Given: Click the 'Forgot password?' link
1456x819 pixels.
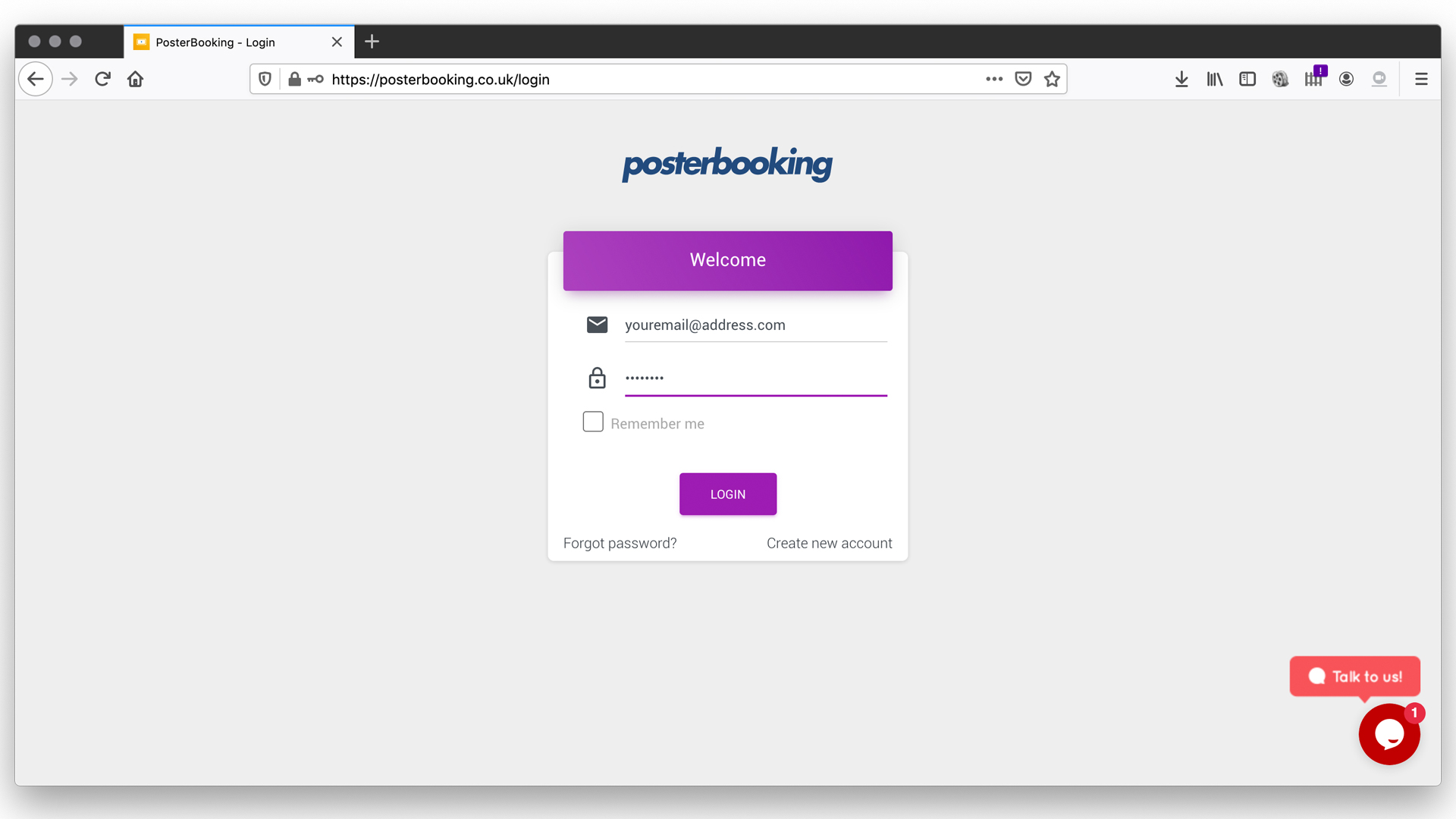Looking at the screenshot, I should click(x=620, y=543).
